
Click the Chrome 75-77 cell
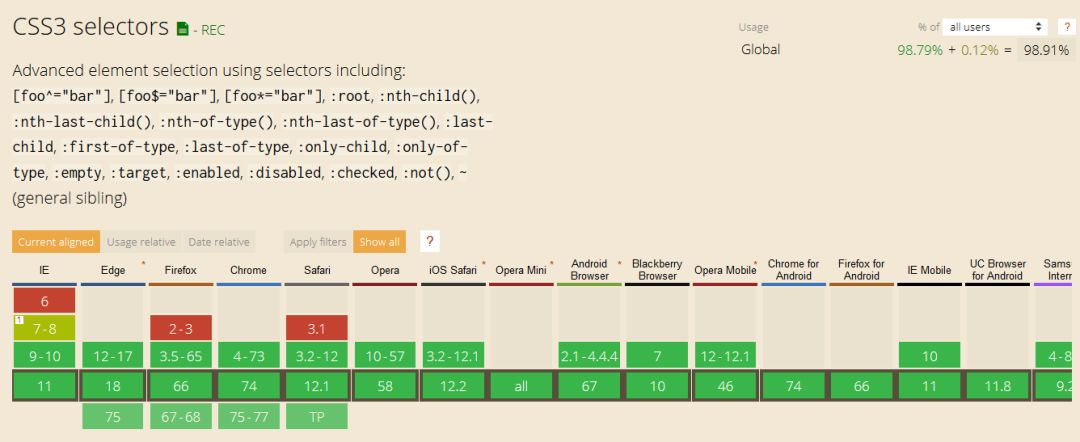point(249,417)
